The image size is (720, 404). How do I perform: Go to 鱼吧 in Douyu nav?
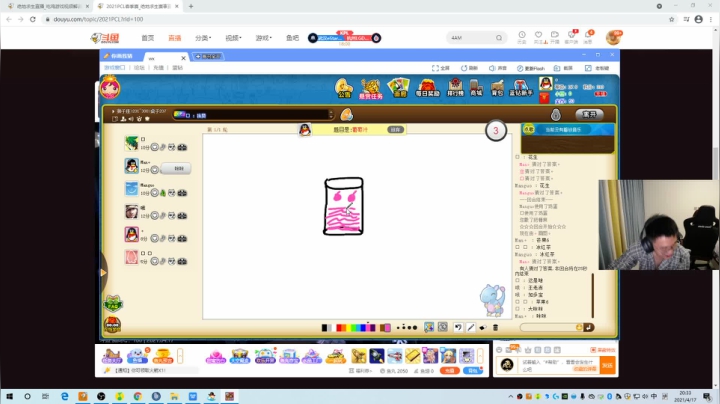pos(292,38)
